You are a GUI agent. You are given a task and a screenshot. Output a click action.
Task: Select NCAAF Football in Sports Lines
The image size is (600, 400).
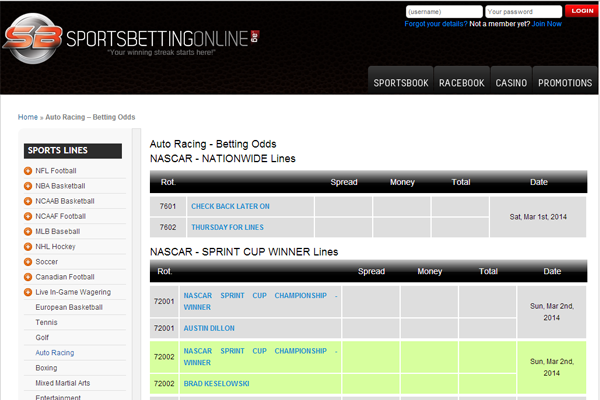point(60,216)
